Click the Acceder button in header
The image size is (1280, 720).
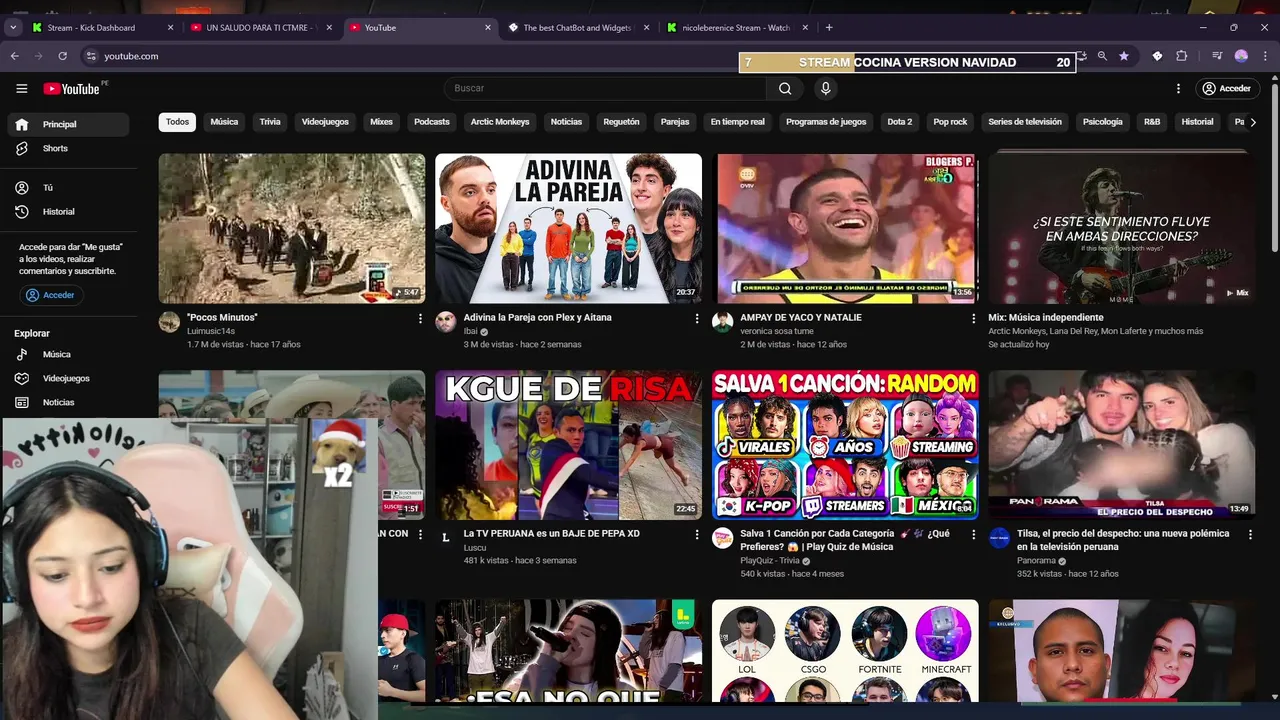coord(1226,88)
